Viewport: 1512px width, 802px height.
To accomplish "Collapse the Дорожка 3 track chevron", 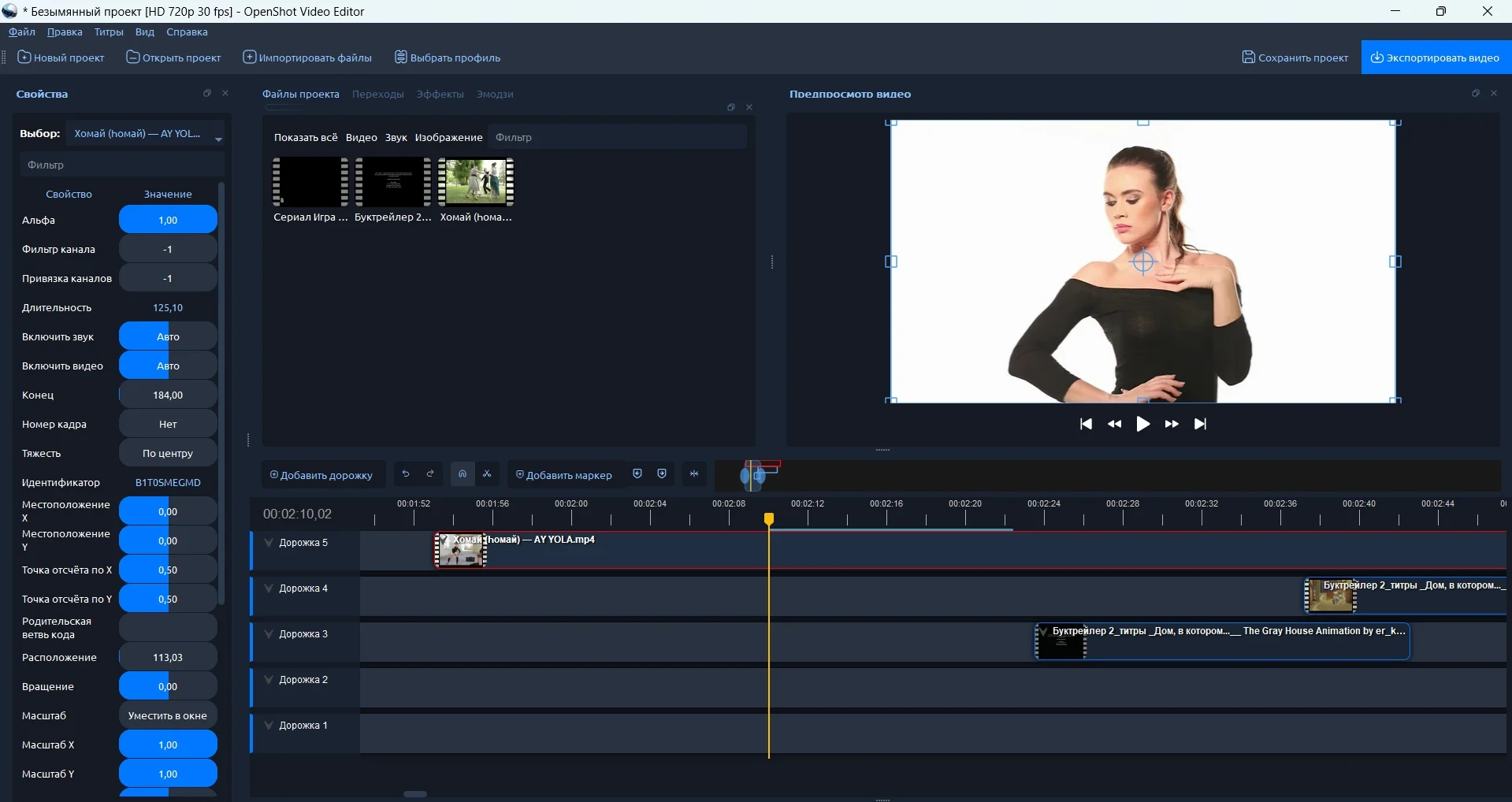I will coord(269,634).
